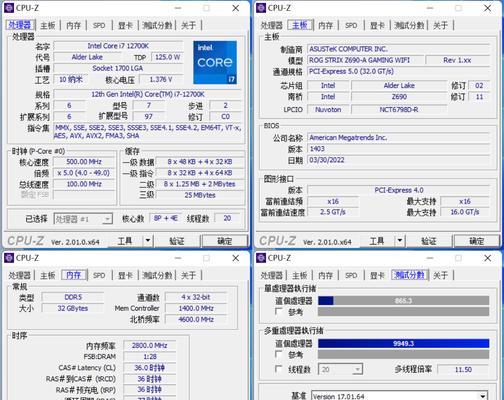504x400 pixels.
Task: Enable 参考 checkbox under single-thread benchmark
Action: click(279, 311)
